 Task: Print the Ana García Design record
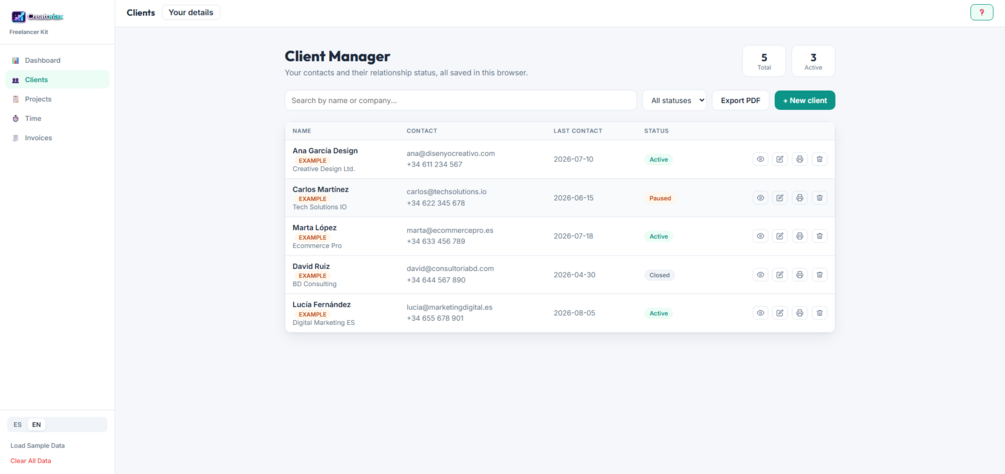tap(799, 159)
